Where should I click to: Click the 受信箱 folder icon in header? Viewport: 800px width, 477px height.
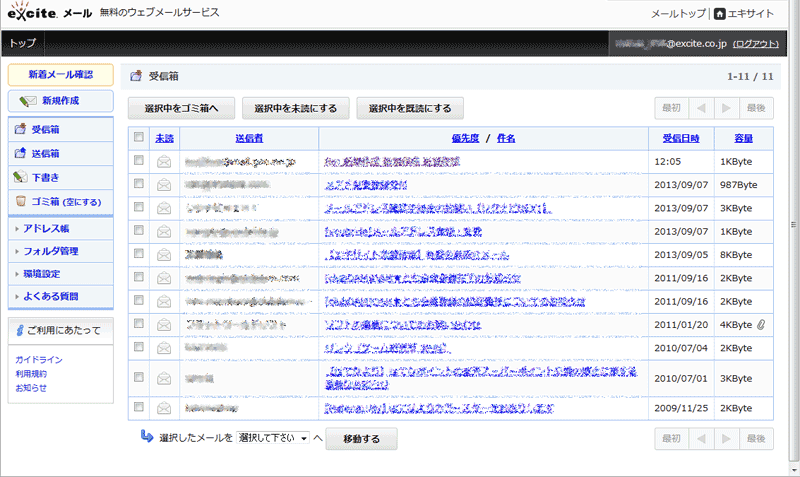tap(136, 76)
